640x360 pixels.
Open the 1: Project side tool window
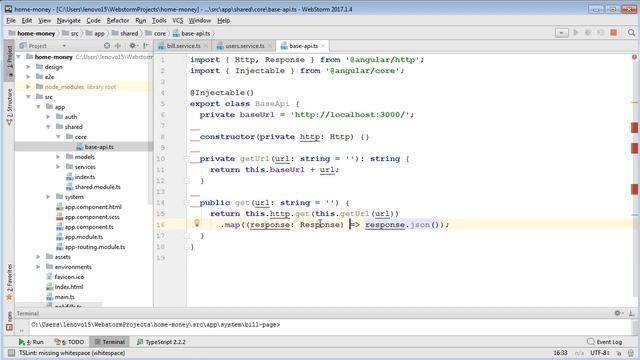9,62
